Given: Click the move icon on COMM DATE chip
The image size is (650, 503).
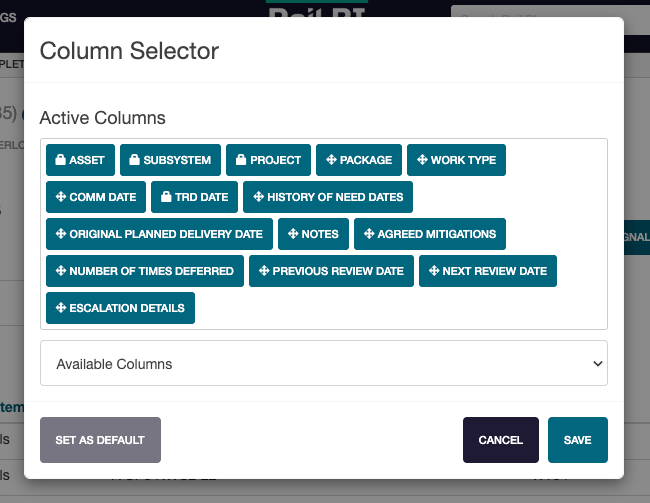Looking at the screenshot, I should tap(60, 197).
